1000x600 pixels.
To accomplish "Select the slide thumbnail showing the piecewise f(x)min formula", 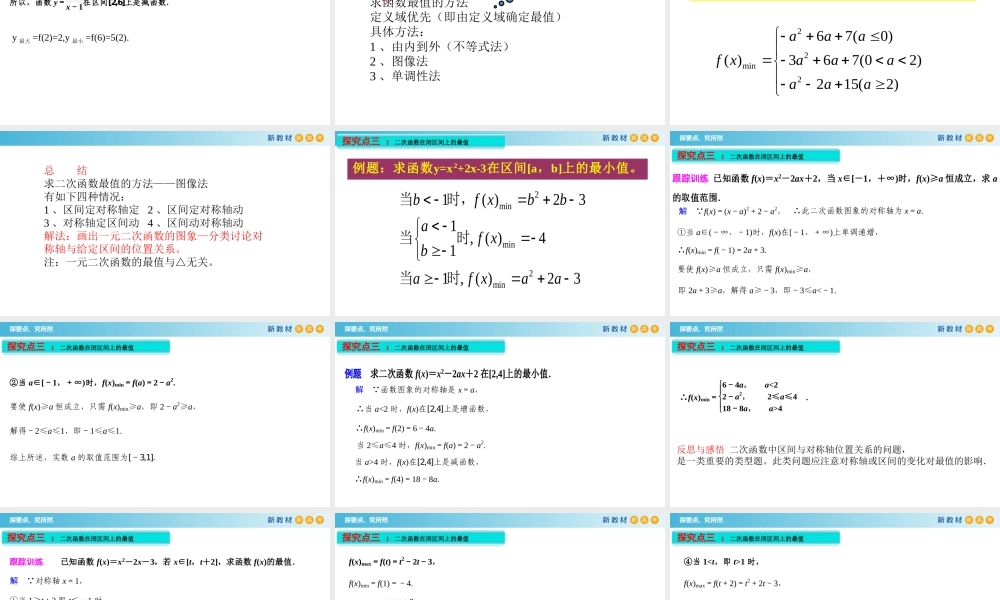I will [x=833, y=60].
